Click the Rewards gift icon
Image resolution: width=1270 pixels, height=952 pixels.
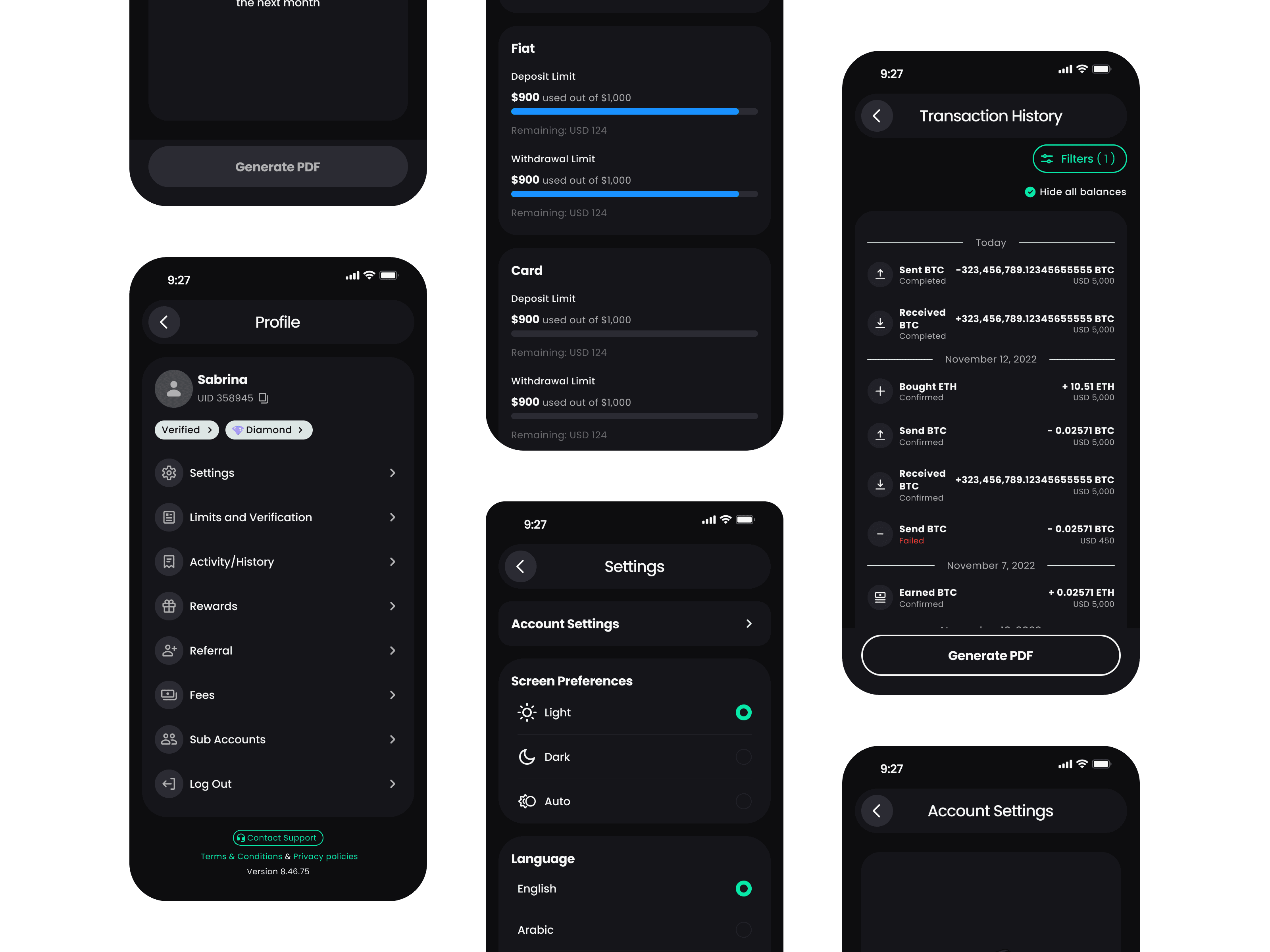[x=169, y=606]
